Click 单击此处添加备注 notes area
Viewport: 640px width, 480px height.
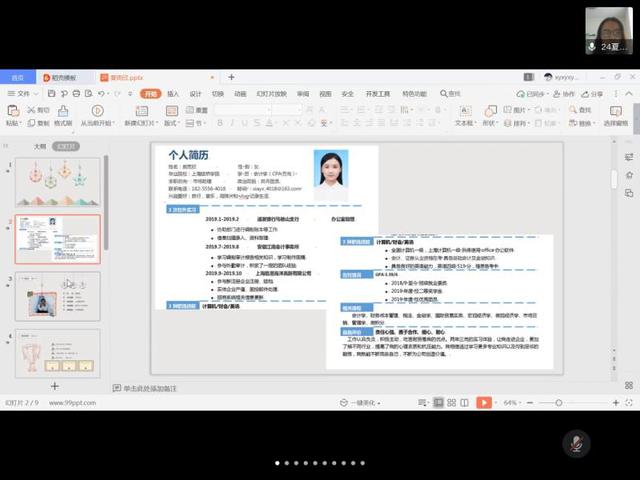(x=150, y=388)
